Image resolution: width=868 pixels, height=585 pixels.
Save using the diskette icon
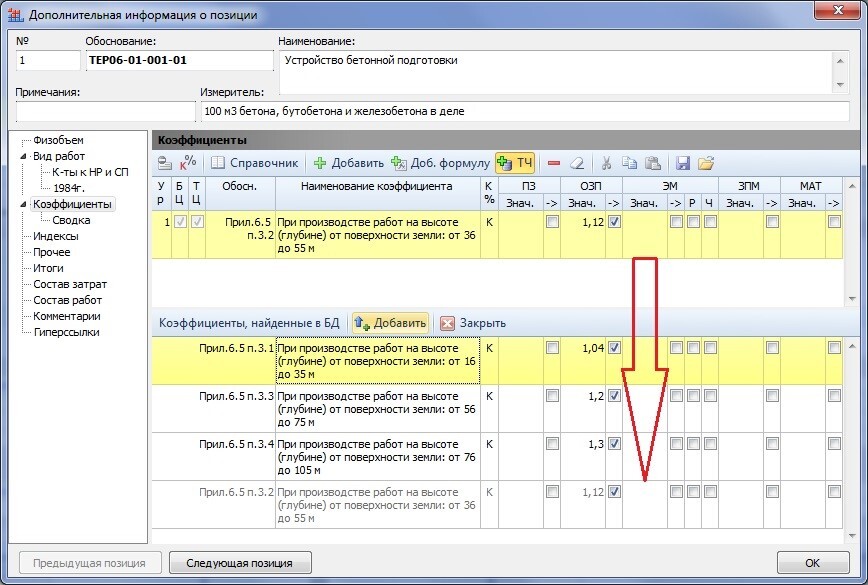point(683,160)
